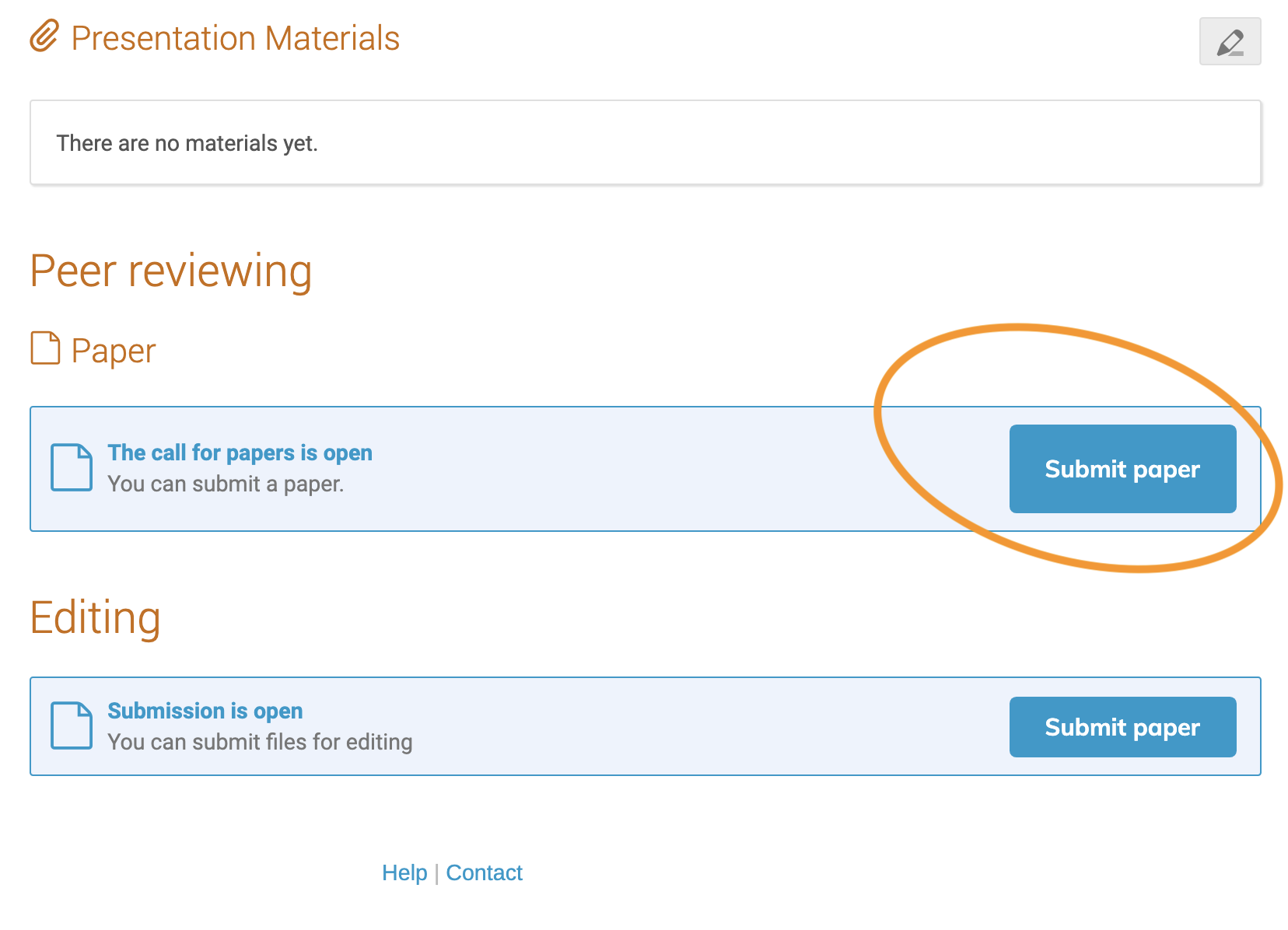Open the Contact link
Screen dimensions: 1288x930
pos(484,872)
